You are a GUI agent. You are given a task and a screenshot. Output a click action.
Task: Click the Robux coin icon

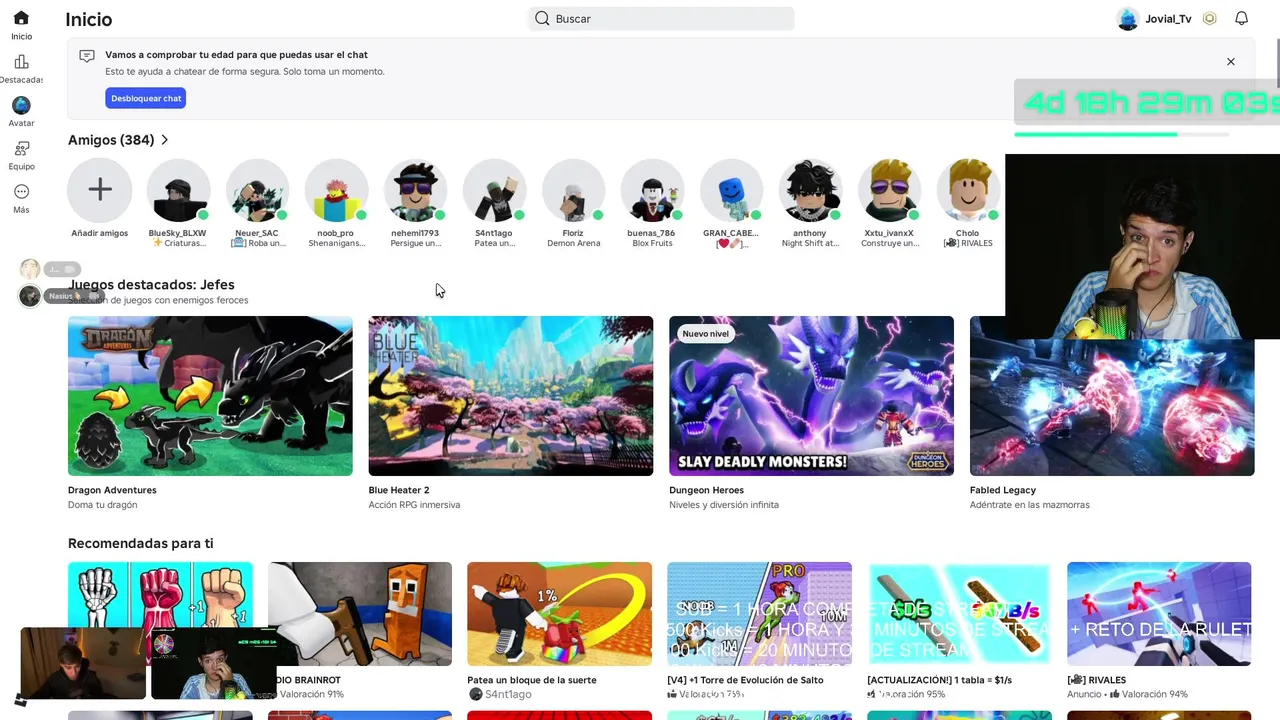[1210, 18]
